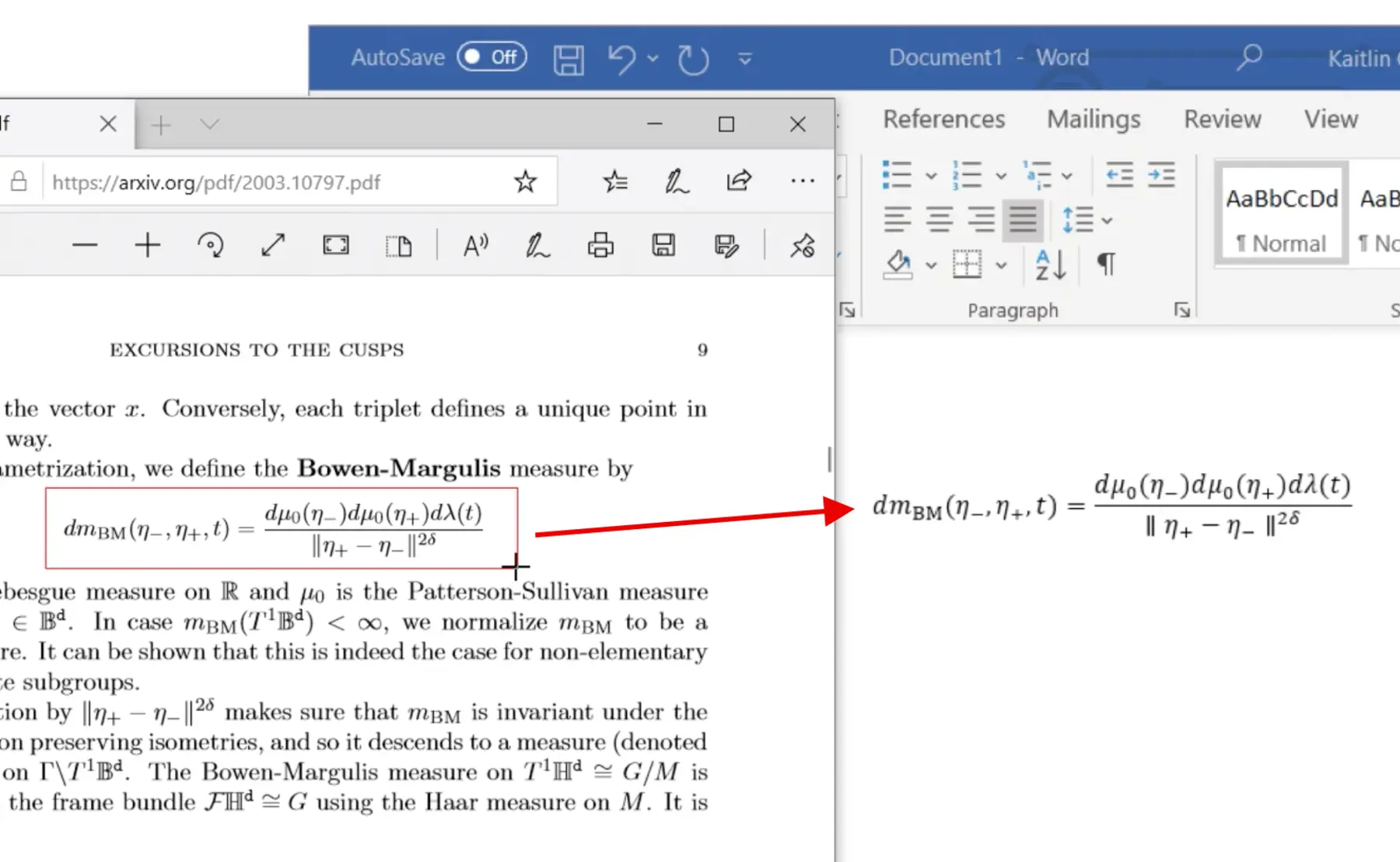Click the Save icon in Word title bar

569,59
